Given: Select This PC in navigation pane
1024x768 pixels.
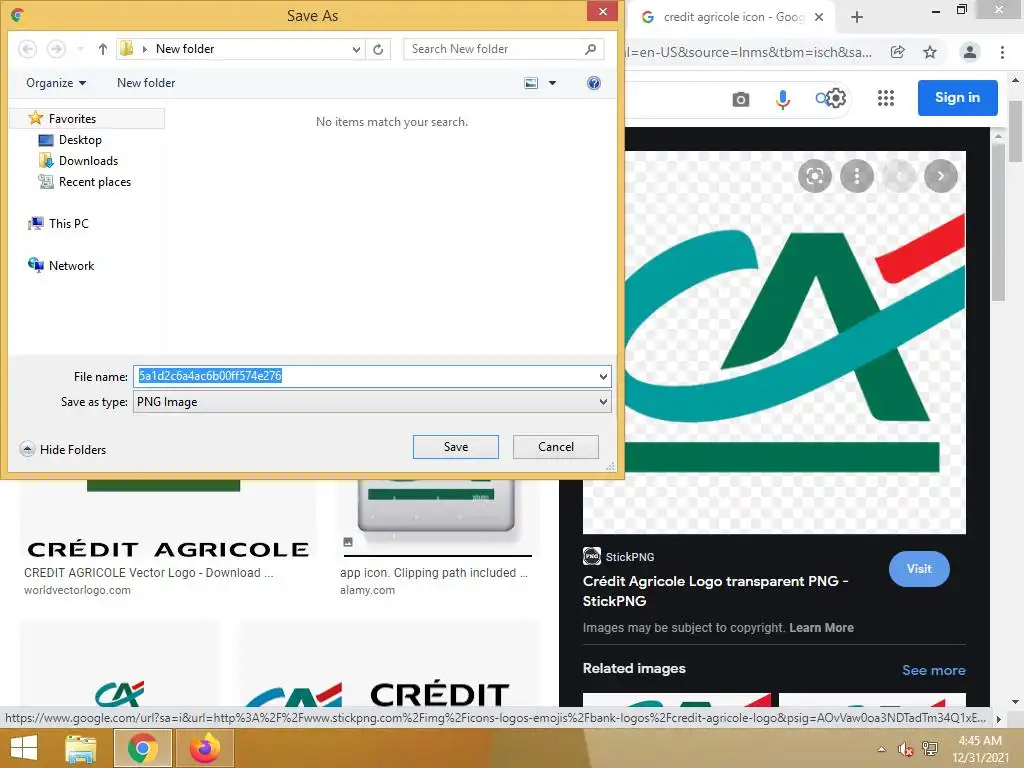Looking at the screenshot, I should (x=58, y=223).
